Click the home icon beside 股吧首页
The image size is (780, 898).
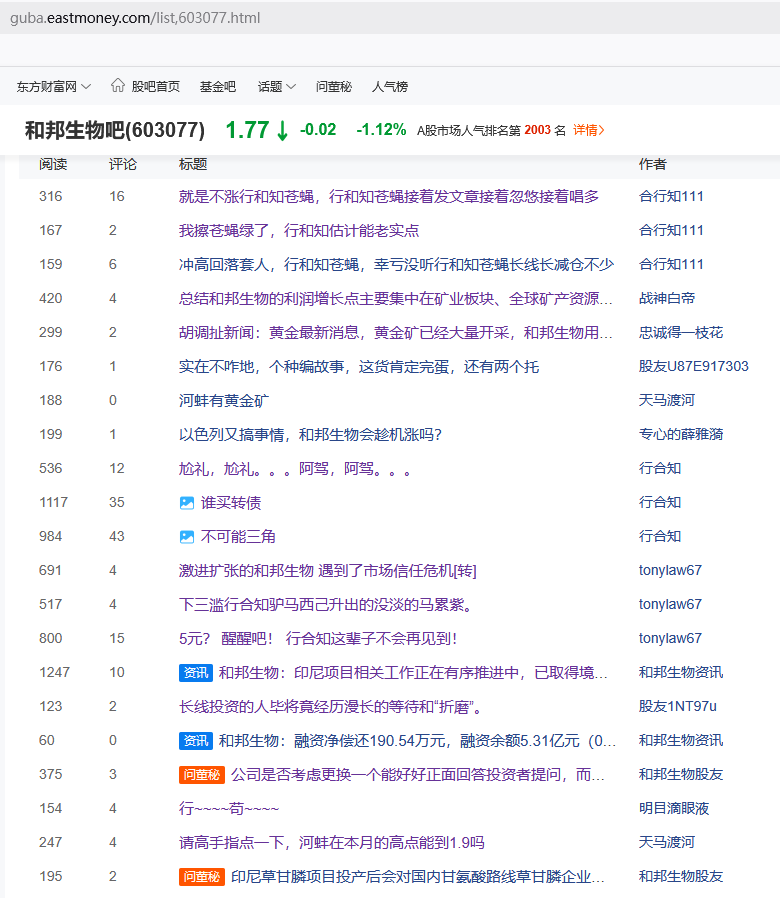(x=117, y=85)
